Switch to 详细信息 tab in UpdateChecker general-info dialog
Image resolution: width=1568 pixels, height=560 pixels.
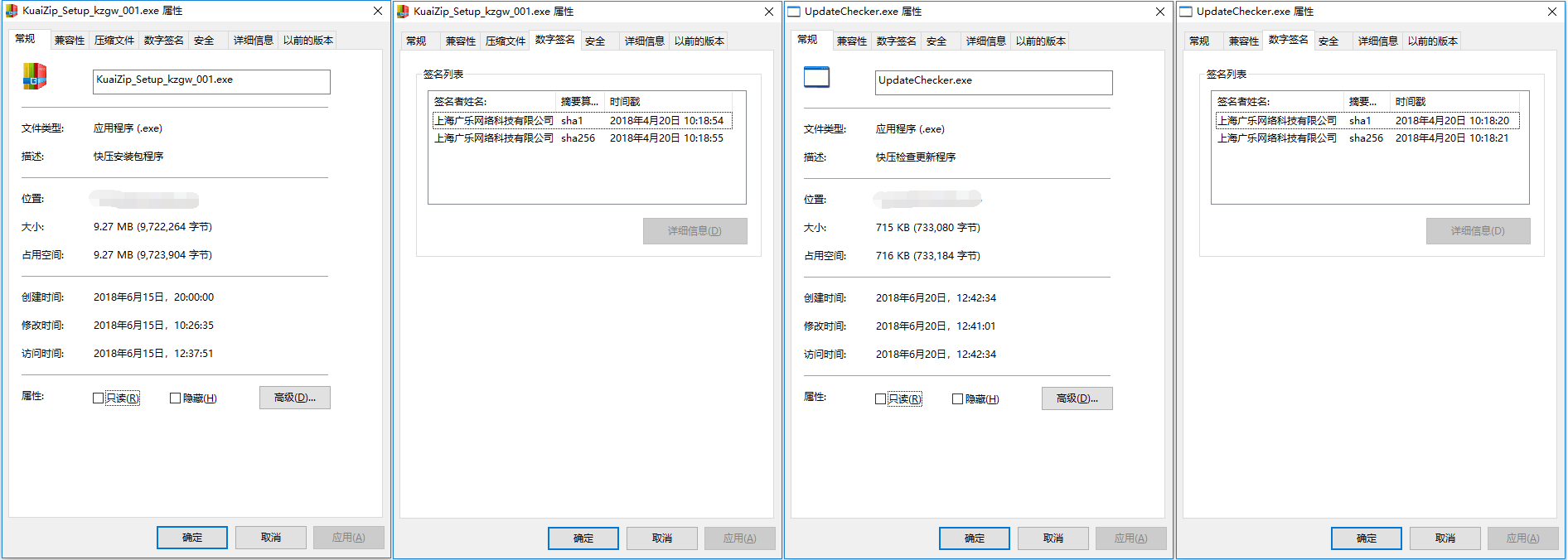985,41
